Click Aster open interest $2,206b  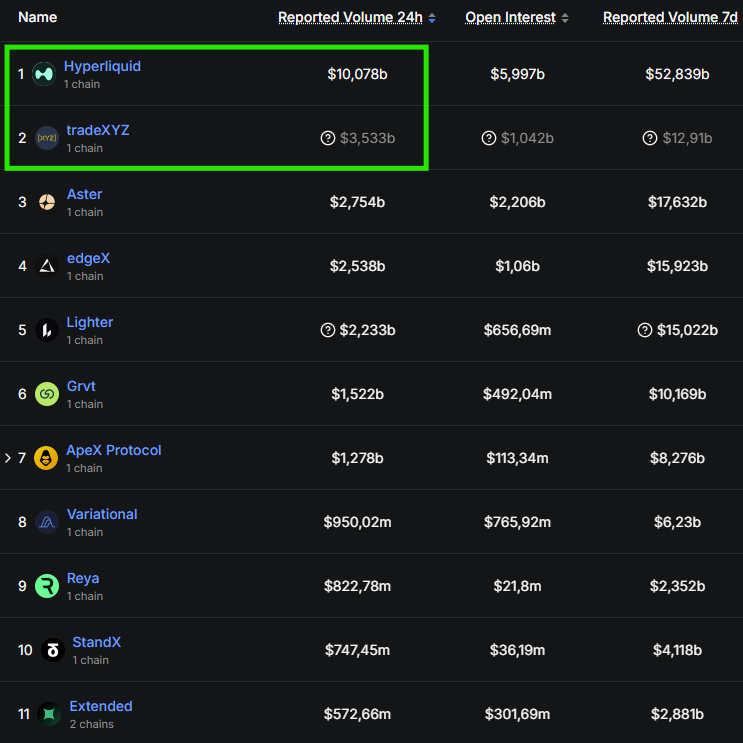pyautogui.click(x=517, y=202)
